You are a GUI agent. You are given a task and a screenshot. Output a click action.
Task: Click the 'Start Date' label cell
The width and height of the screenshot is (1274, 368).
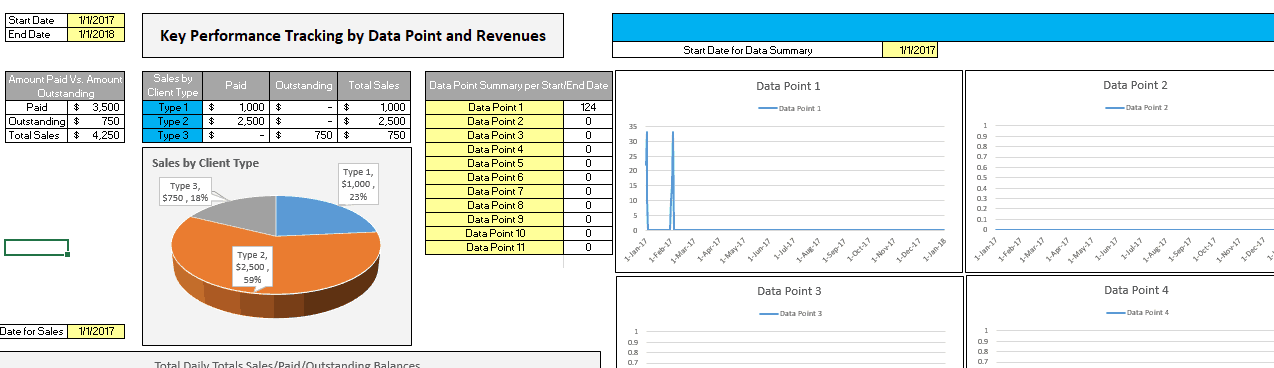coord(36,20)
